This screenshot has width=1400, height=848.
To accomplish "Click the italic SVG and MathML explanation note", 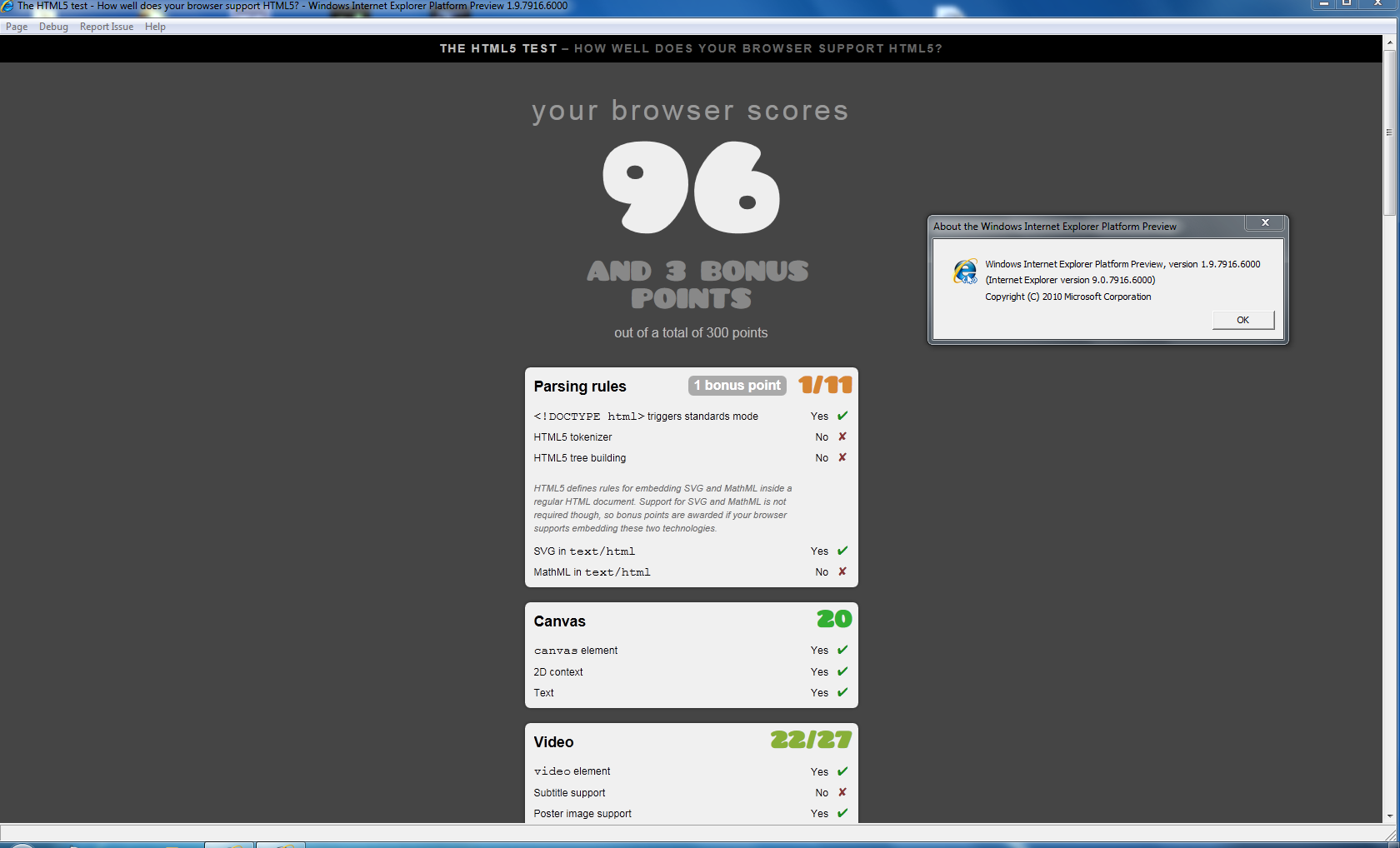I will coord(662,508).
